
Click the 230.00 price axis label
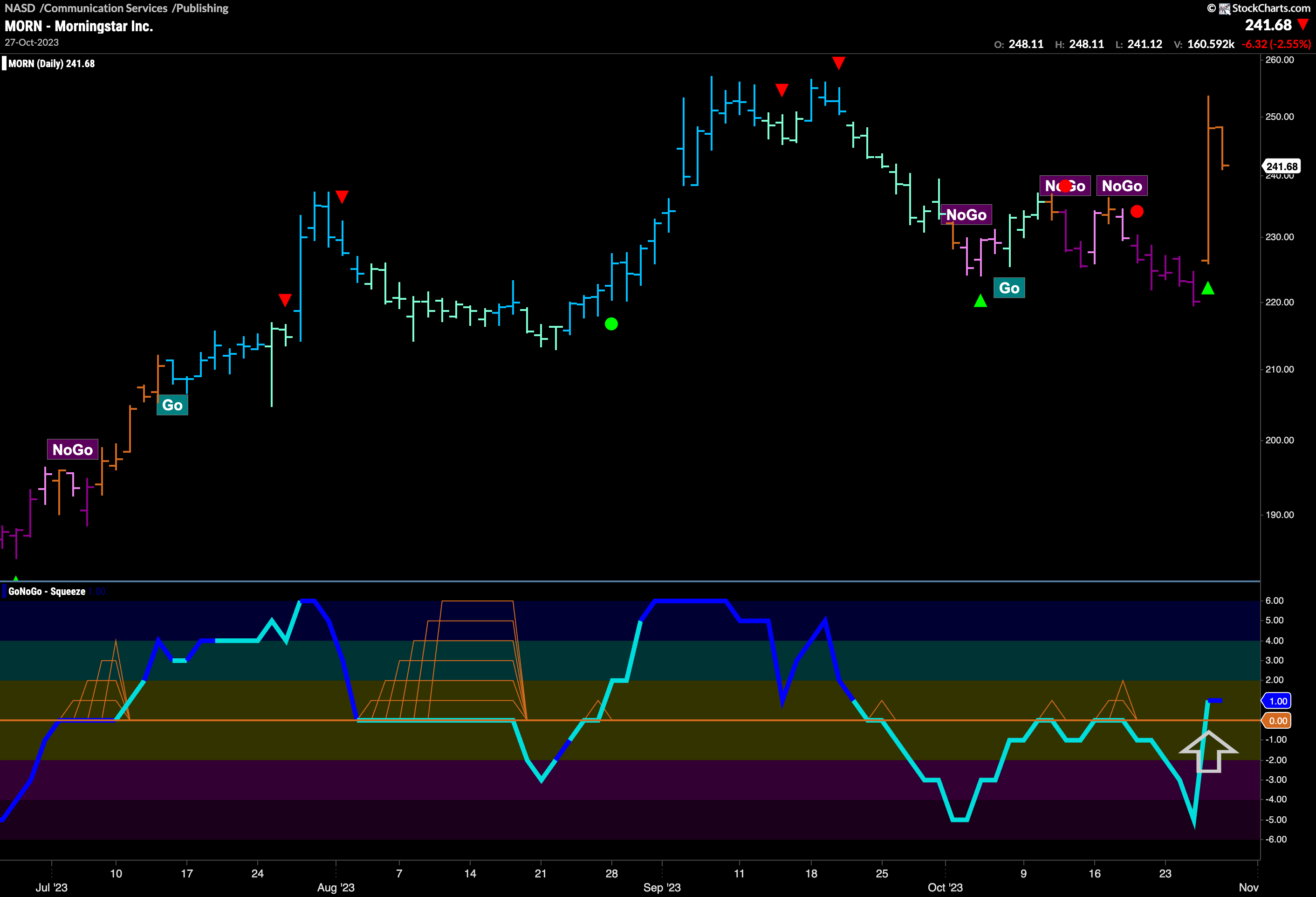point(1280,237)
